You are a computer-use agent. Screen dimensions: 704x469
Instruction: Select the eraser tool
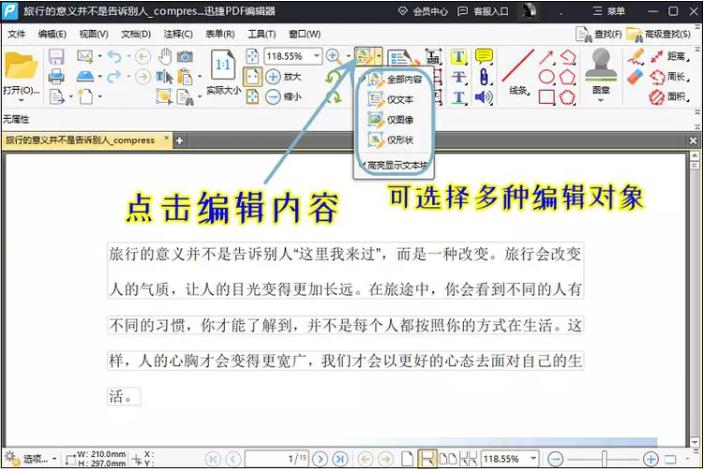(635, 77)
